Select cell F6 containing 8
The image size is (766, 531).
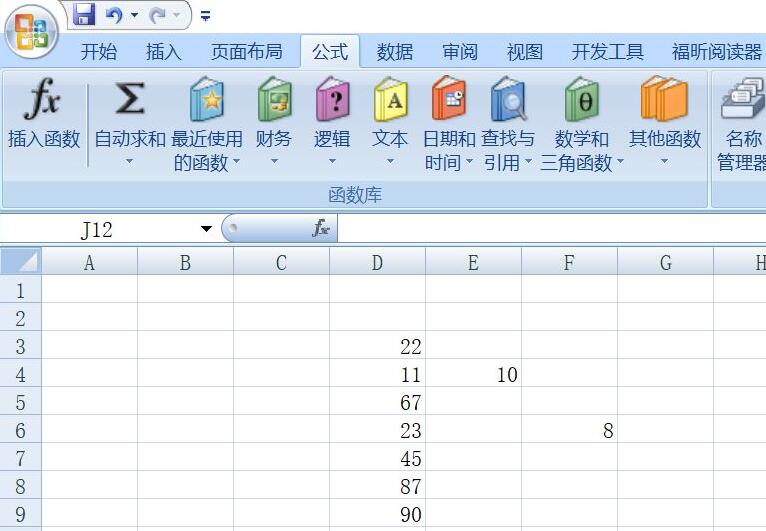point(570,430)
